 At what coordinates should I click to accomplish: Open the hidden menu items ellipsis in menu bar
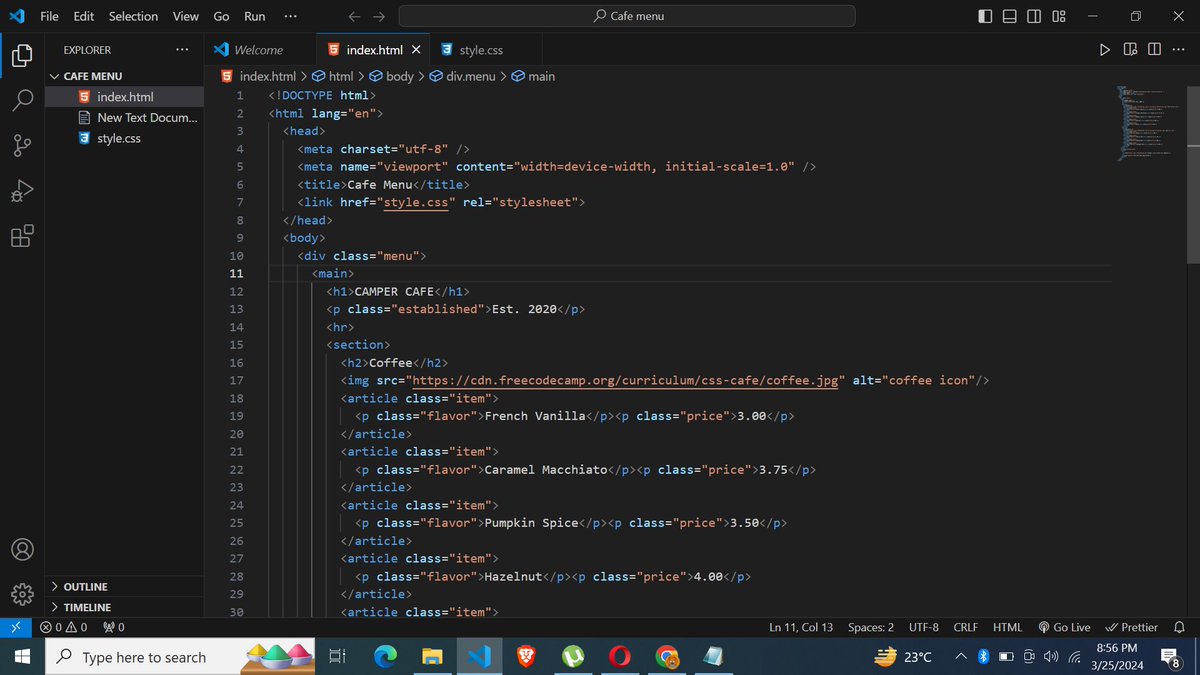pyautogui.click(x=290, y=16)
